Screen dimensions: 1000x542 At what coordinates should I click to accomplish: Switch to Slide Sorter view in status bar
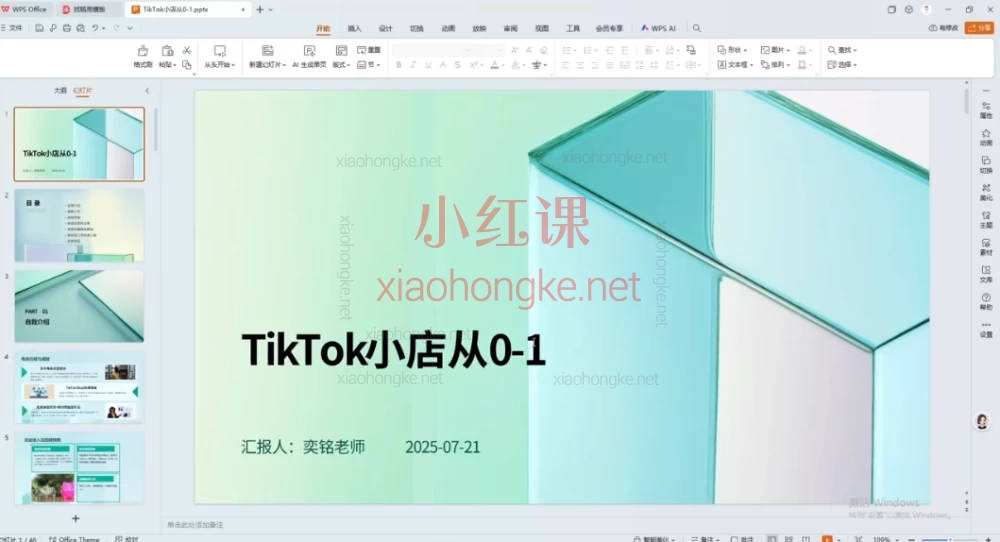pos(789,539)
